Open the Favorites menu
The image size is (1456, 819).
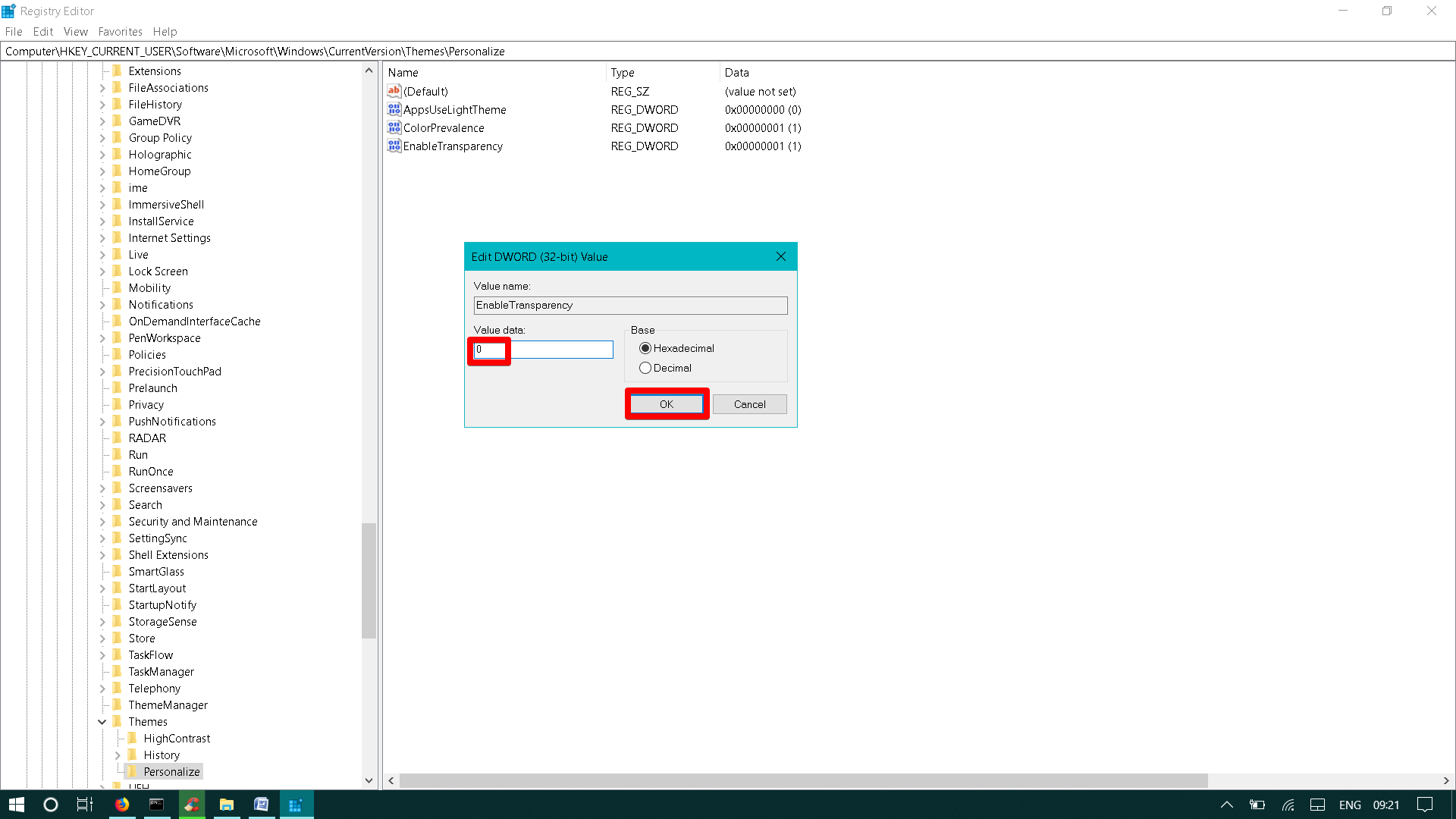tap(120, 32)
